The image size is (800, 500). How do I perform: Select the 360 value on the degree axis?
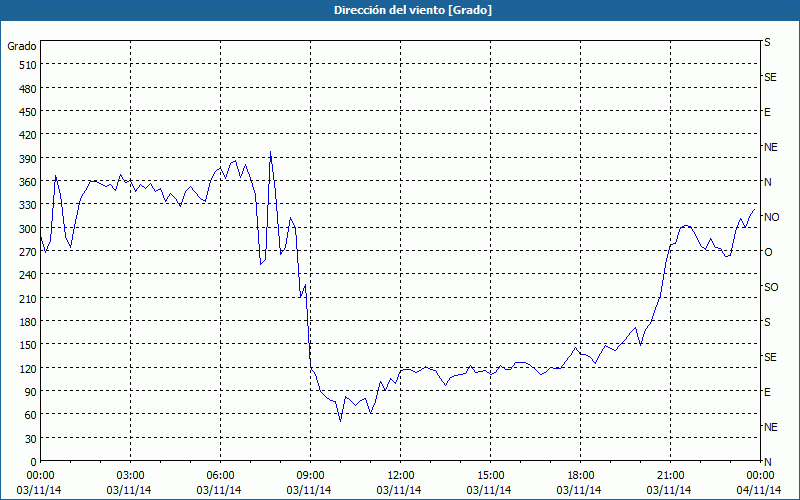tap(28, 182)
